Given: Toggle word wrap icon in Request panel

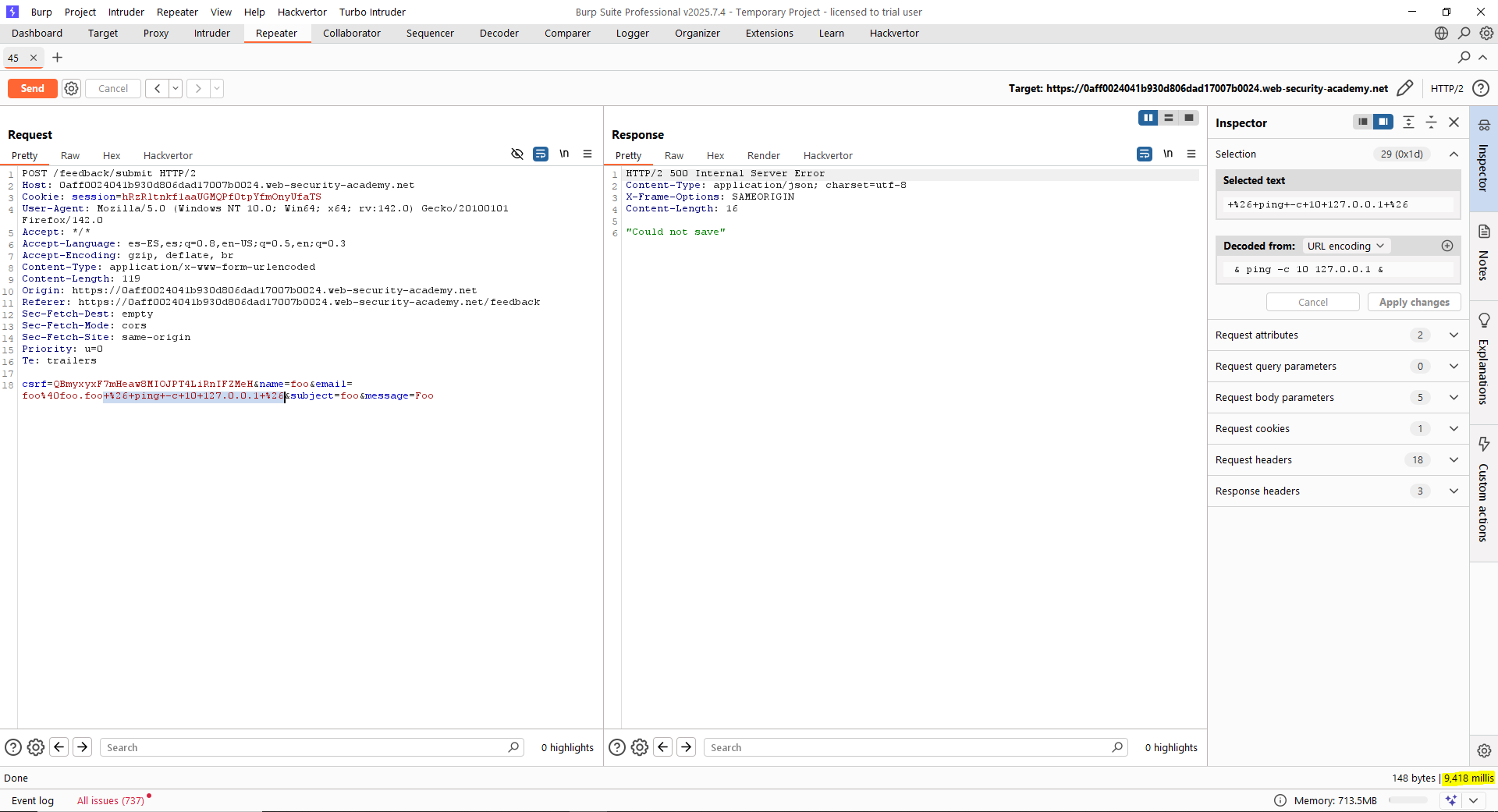Looking at the screenshot, I should 540,154.
